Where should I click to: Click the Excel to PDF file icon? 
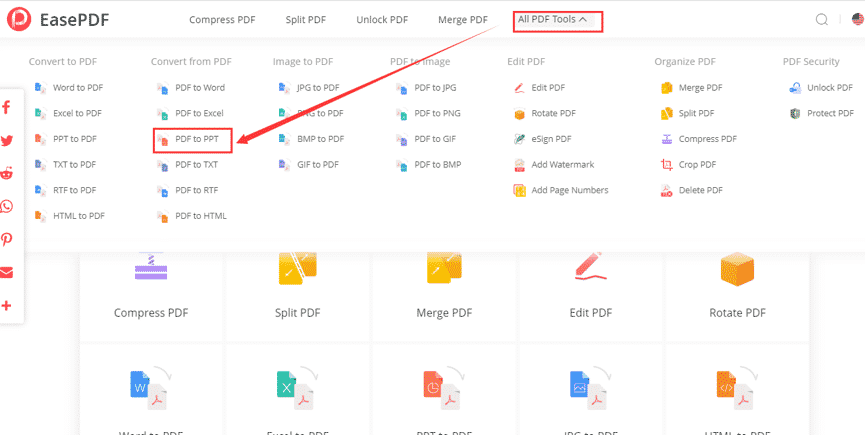(40, 114)
